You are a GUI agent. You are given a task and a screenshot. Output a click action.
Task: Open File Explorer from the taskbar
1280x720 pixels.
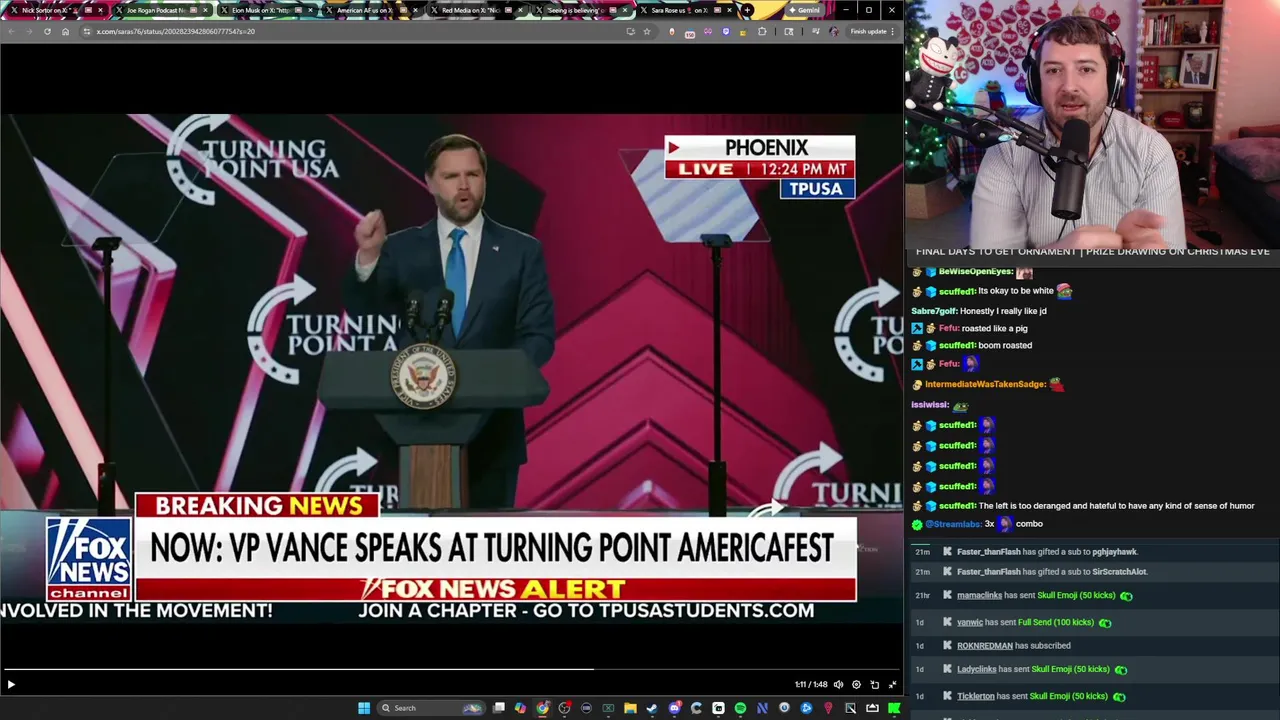tap(630, 708)
